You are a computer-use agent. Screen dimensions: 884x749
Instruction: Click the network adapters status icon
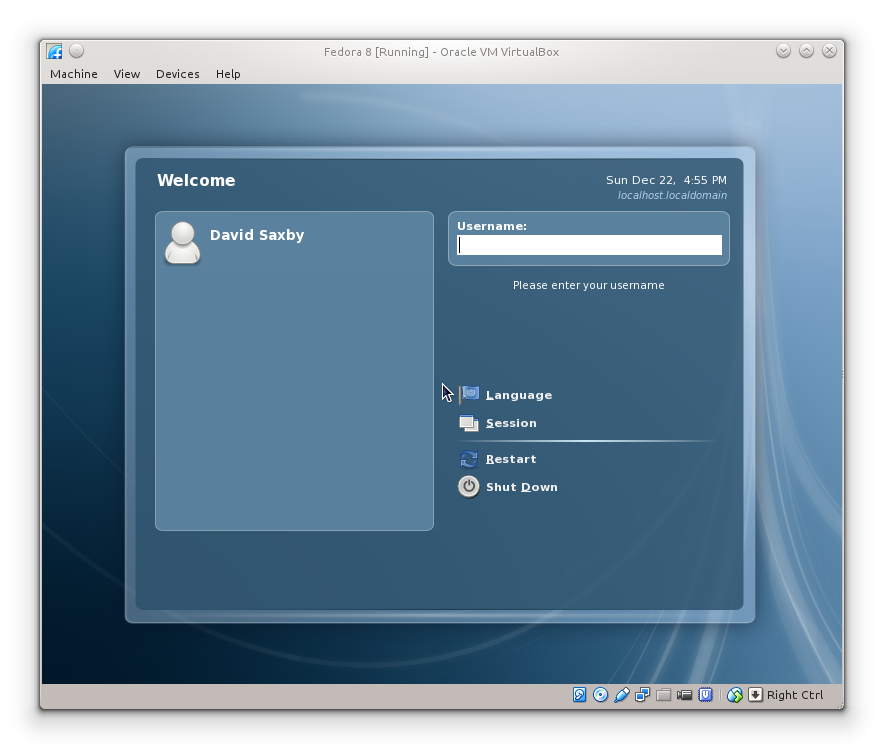642,695
